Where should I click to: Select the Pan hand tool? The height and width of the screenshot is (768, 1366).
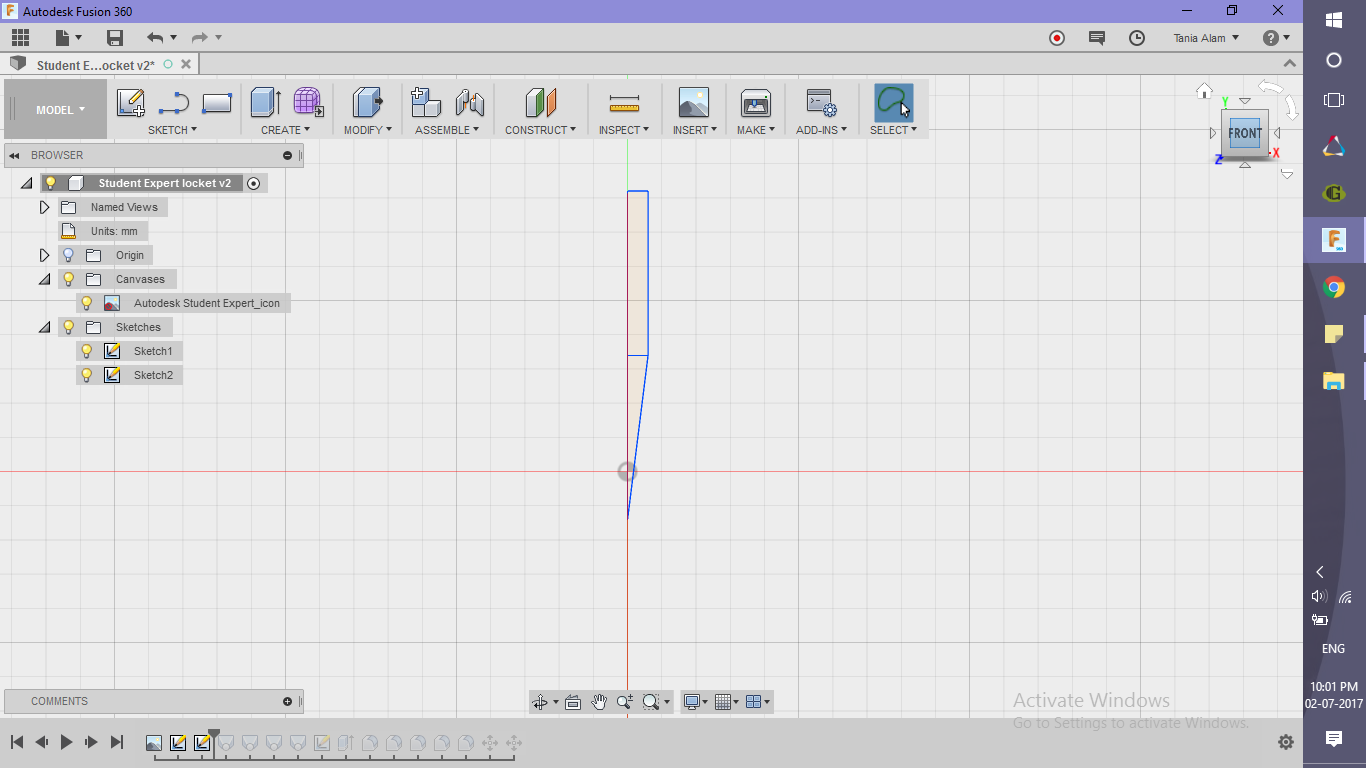coord(599,702)
